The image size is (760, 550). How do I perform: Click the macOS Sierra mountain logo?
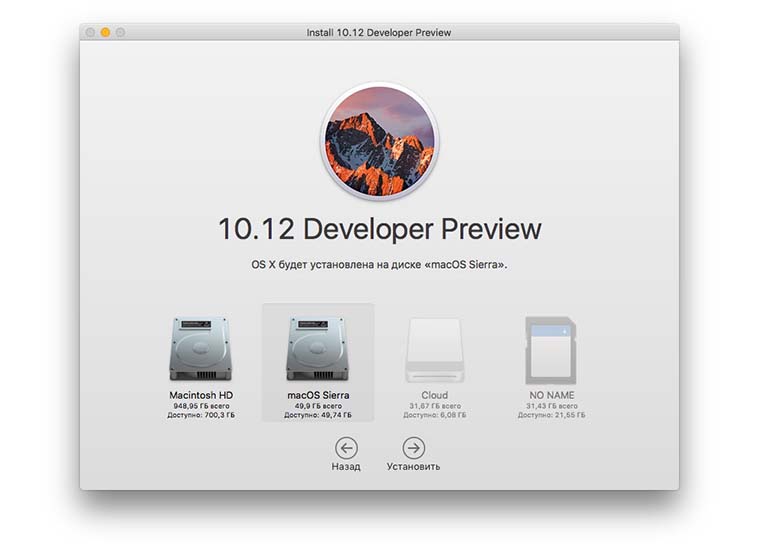pos(380,141)
